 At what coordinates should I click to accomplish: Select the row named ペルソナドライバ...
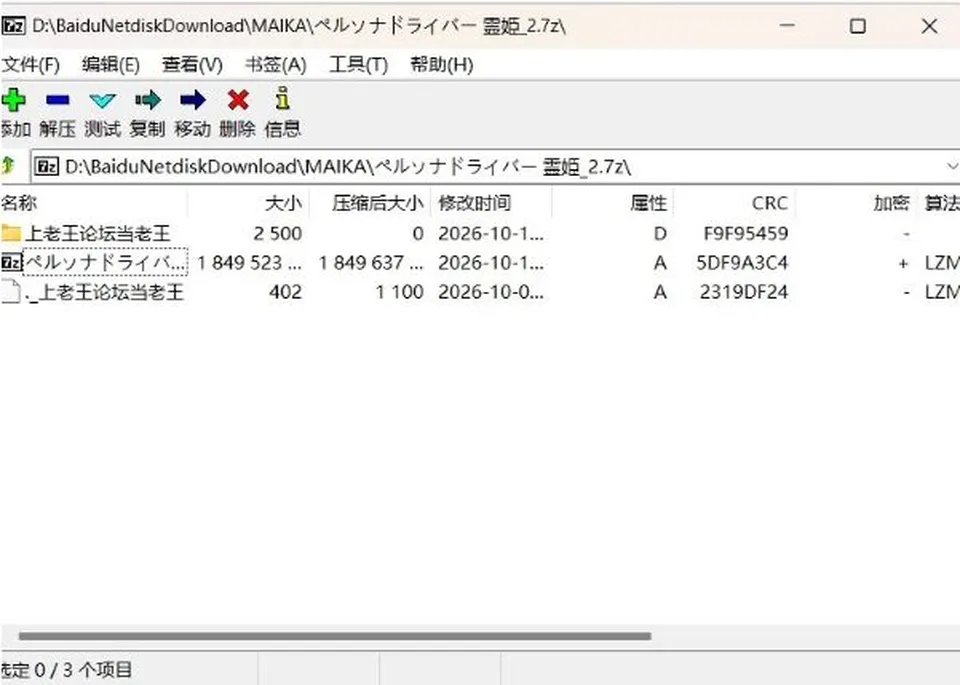(480, 263)
